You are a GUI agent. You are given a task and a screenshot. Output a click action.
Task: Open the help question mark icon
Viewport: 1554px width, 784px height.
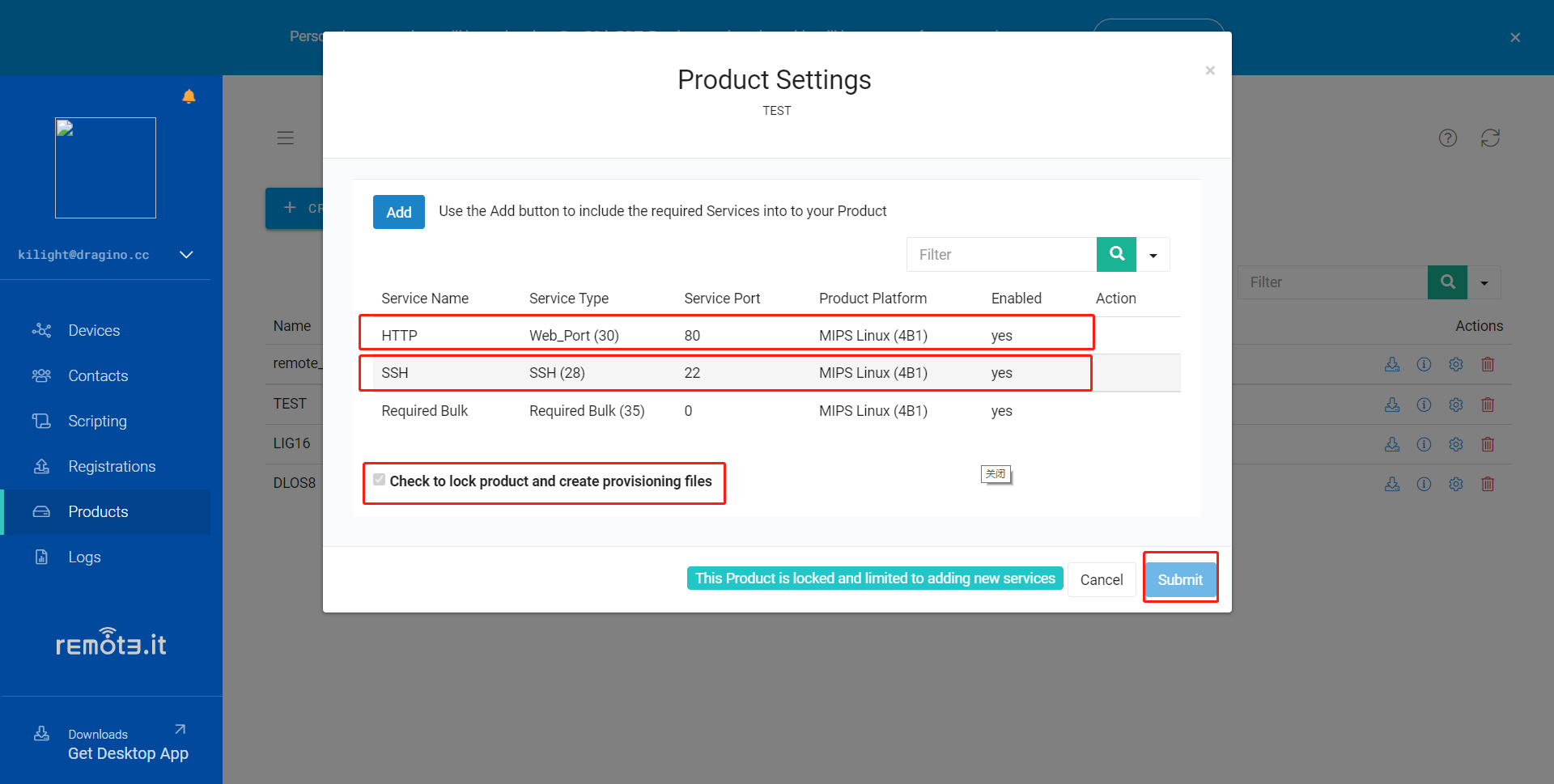click(1448, 138)
